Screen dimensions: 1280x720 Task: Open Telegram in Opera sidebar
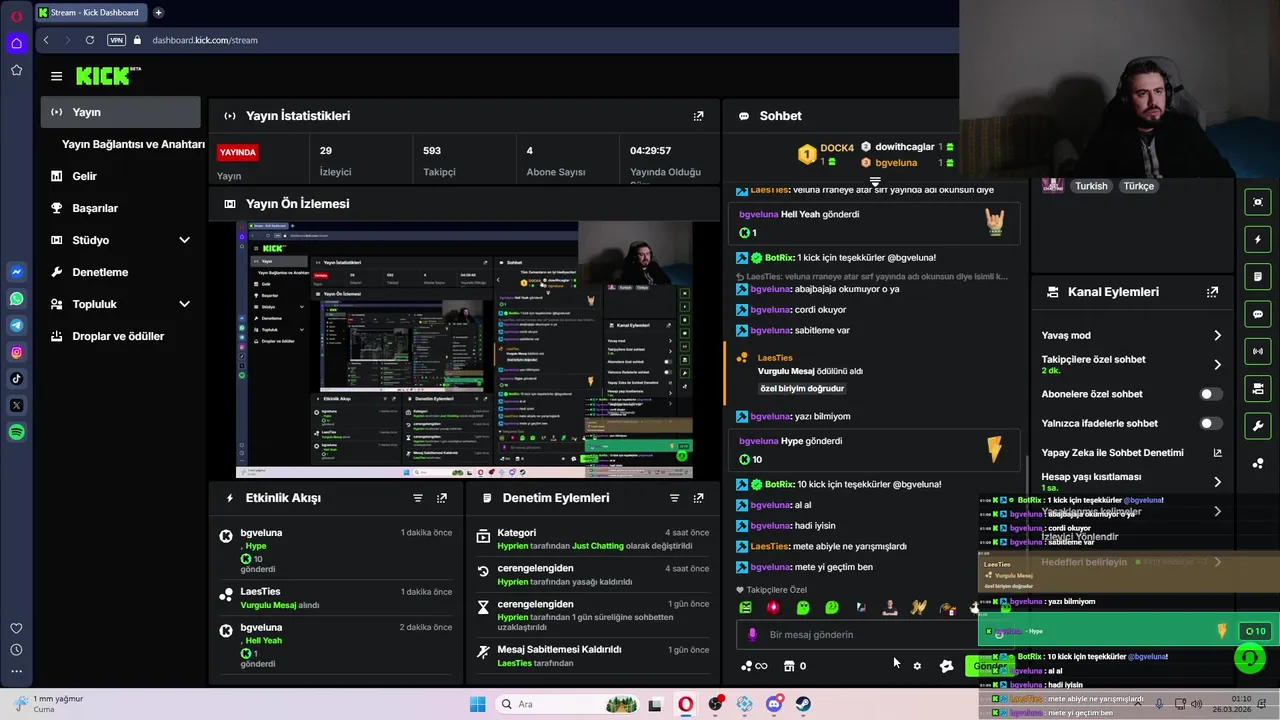coord(16,325)
